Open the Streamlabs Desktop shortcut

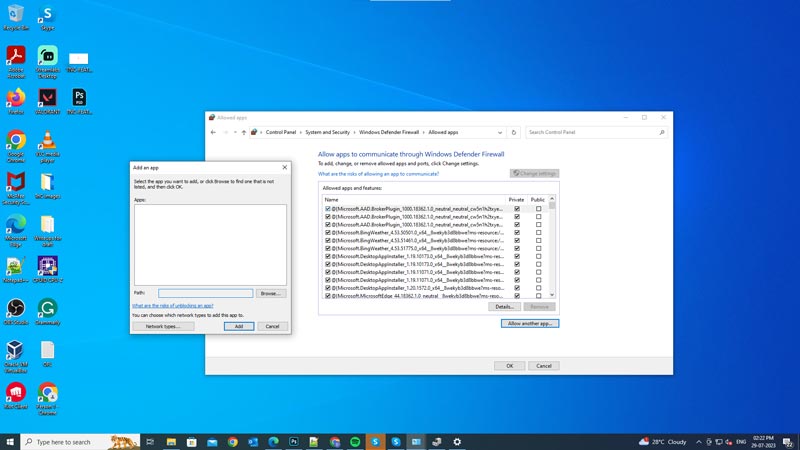(x=47, y=62)
